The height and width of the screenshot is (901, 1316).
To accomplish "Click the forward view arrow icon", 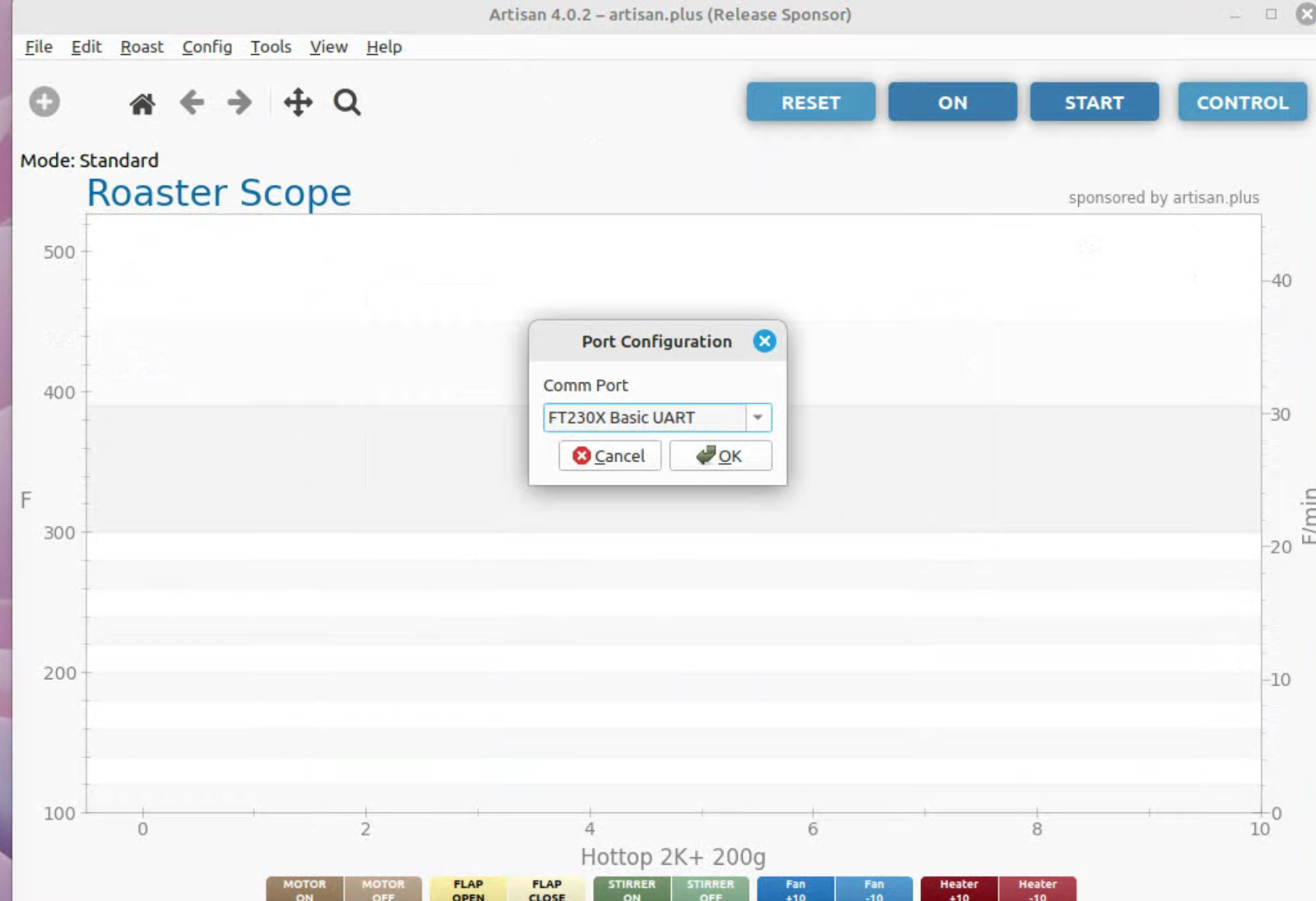I will (239, 103).
